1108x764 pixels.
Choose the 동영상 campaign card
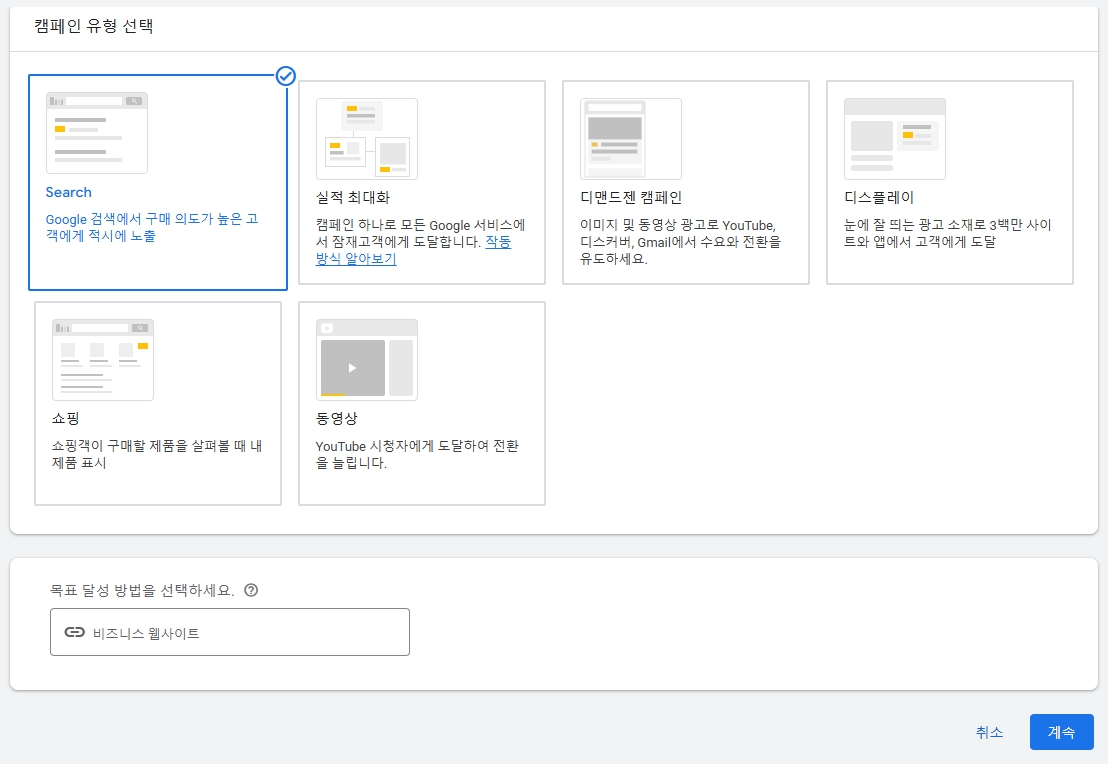[x=422, y=404]
